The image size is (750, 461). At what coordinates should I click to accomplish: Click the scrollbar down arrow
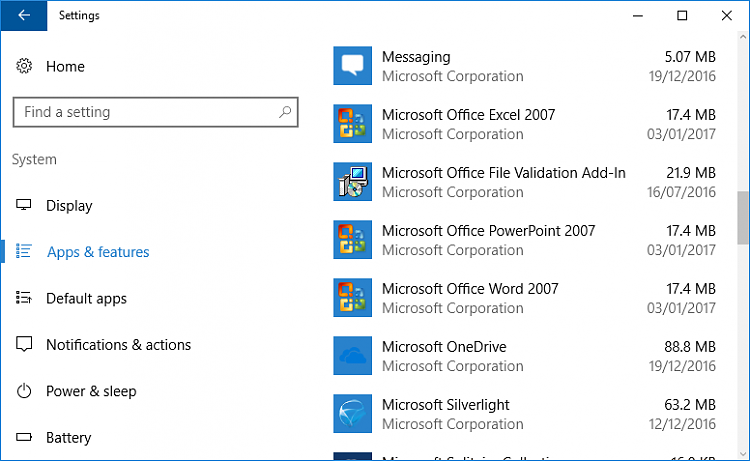click(743, 454)
